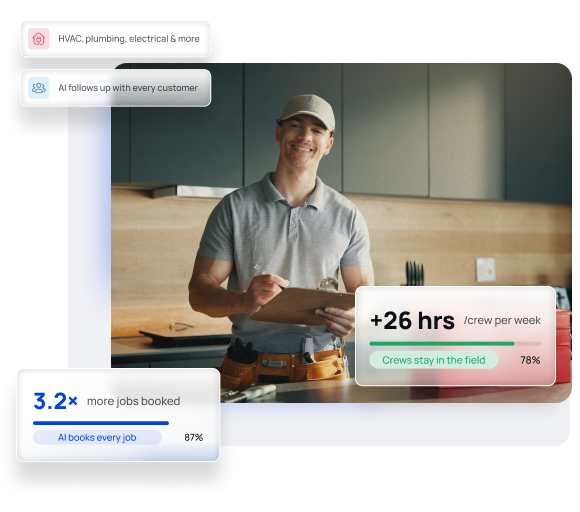Viewport: 580px width, 512px height.
Task: Click the '+26 hrs' headline value
Action: pos(412,320)
